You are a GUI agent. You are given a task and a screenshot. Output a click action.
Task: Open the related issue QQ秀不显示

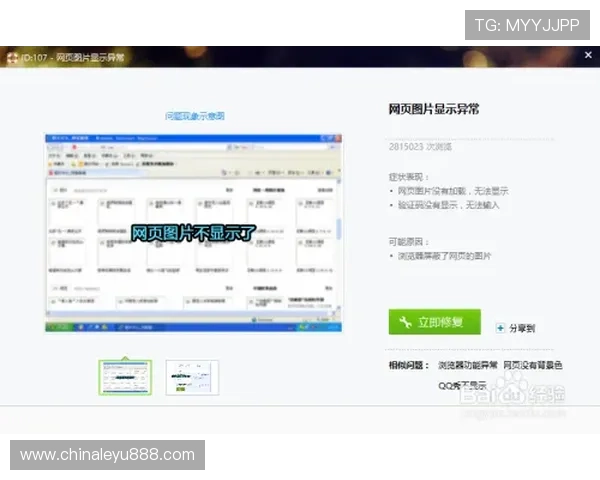tap(462, 385)
